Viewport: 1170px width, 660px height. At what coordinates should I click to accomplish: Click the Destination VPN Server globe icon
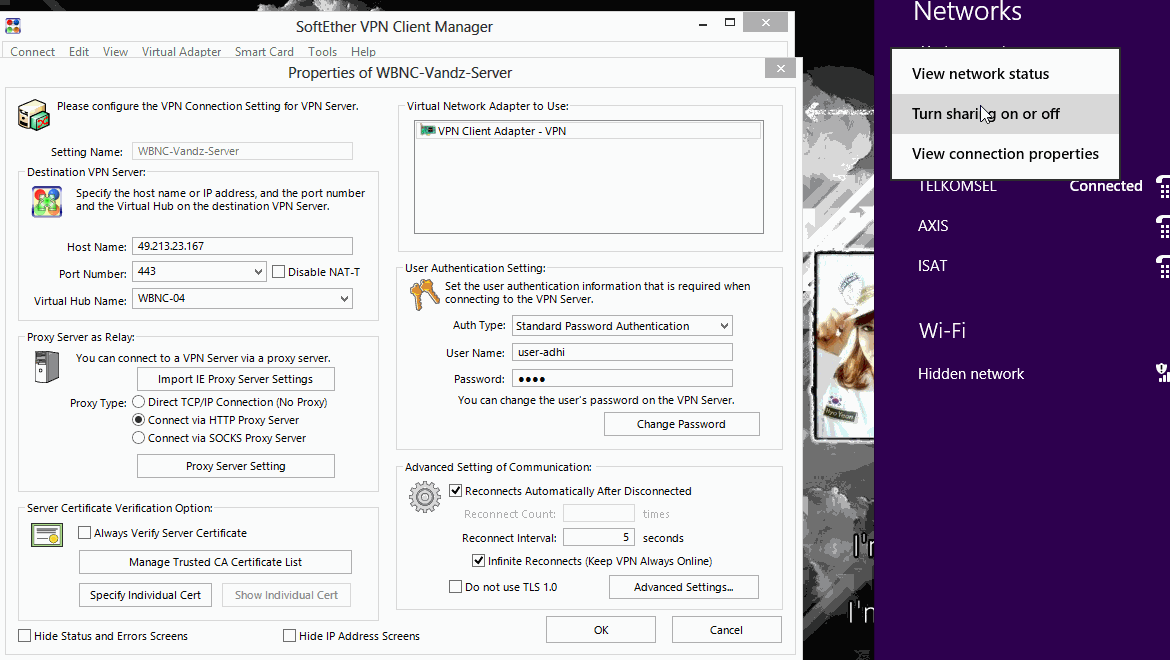(x=47, y=201)
